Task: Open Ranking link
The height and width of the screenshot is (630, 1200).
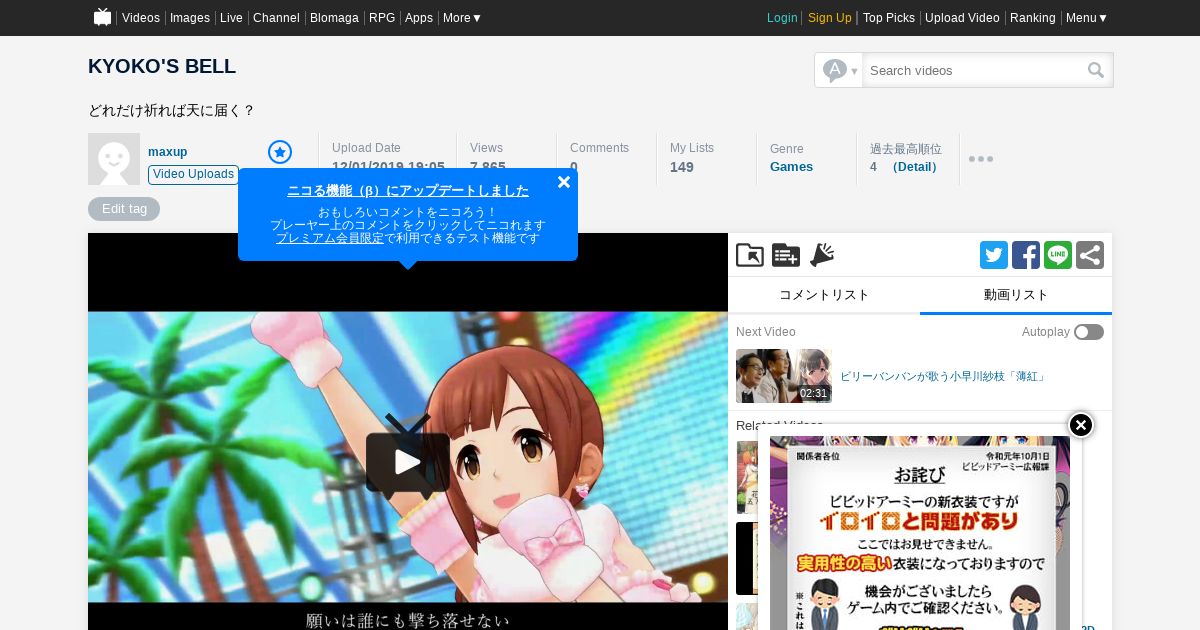Action: coord(1033,18)
